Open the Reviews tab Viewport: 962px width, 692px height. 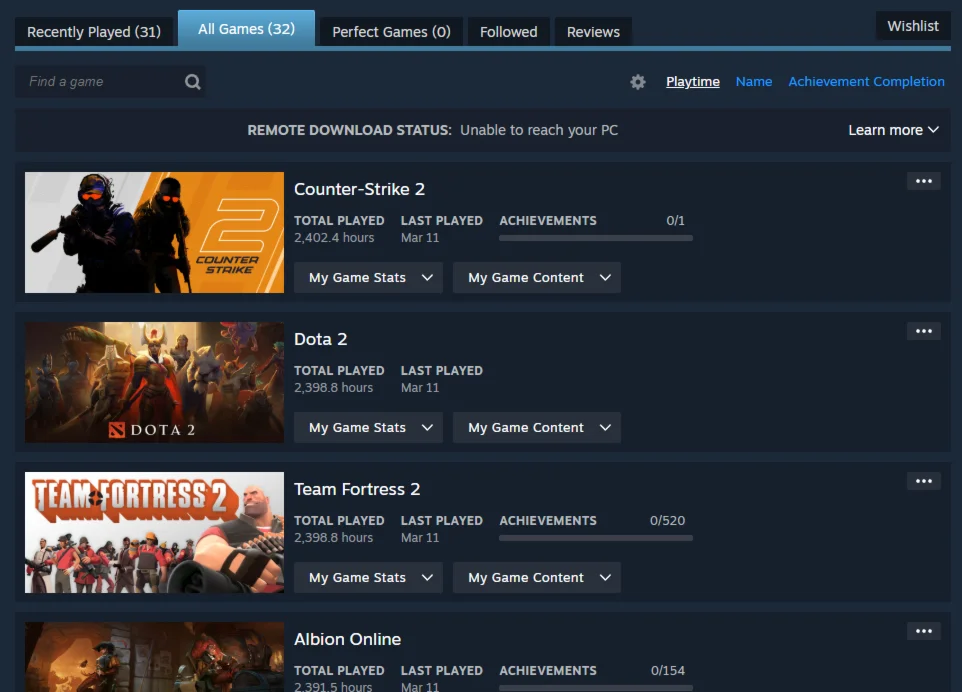(x=593, y=32)
